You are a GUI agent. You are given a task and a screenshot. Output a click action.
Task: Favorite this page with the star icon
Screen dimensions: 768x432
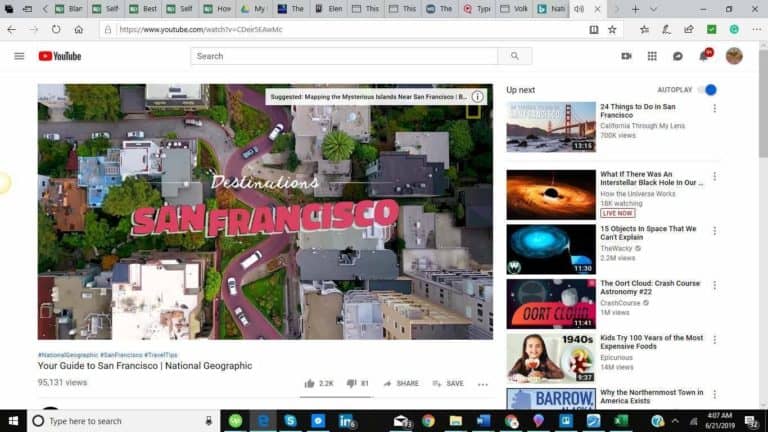[612, 29]
